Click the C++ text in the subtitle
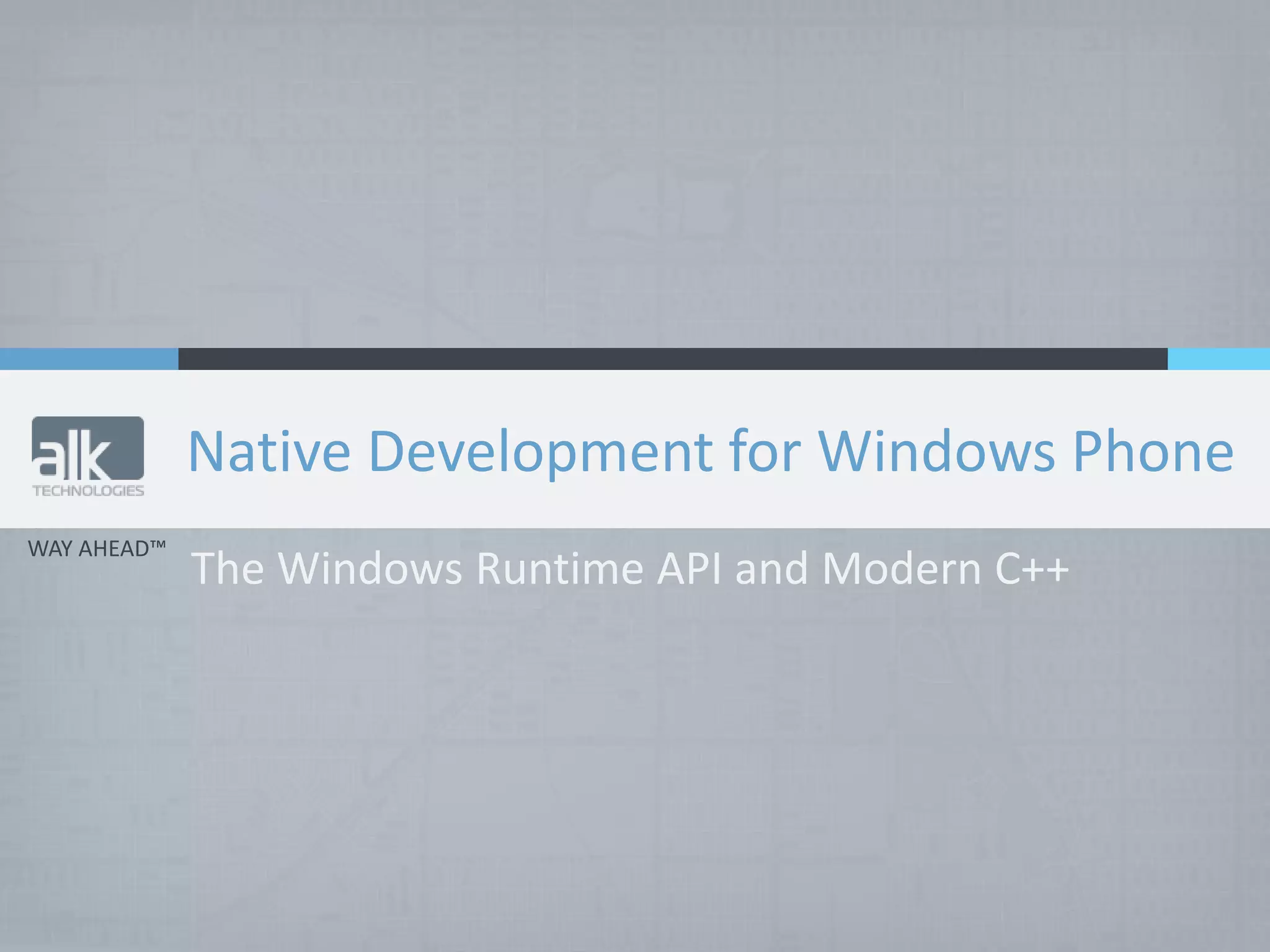The height and width of the screenshot is (952, 1270). click(1031, 568)
